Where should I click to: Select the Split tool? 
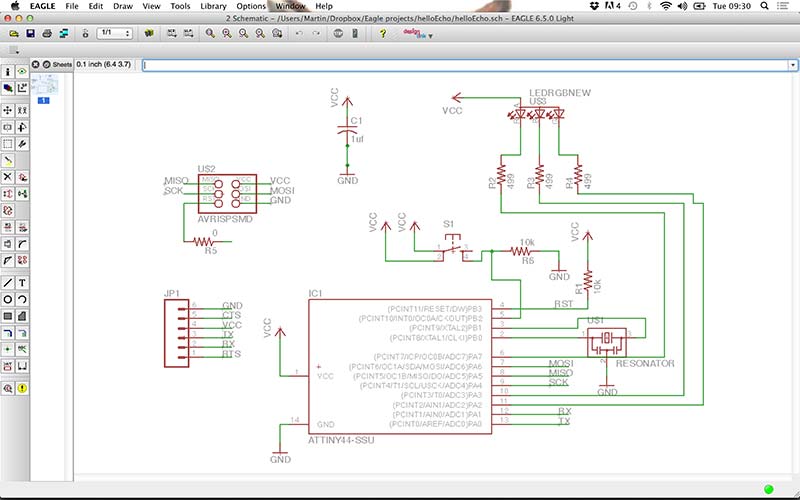(x=8, y=260)
